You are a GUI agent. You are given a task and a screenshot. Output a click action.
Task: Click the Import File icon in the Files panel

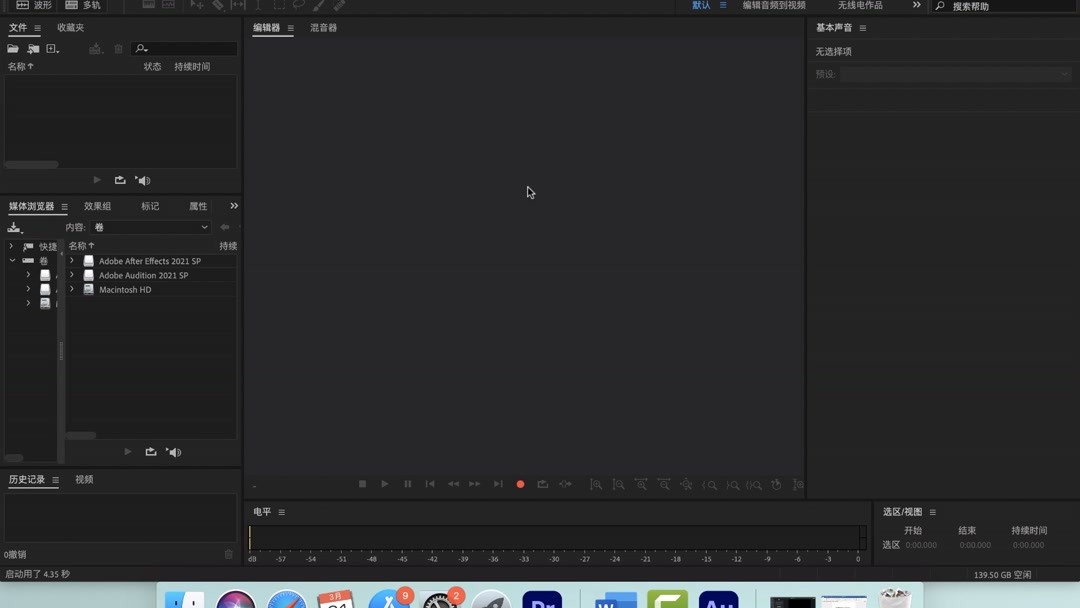tap(33, 47)
